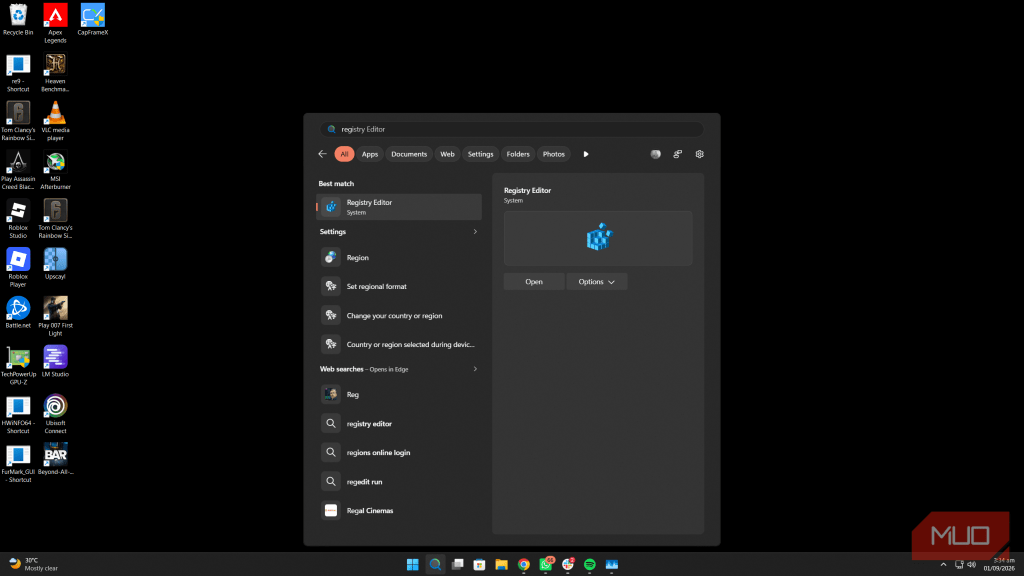Open Task View on the taskbar
Viewport: 1024px width, 576px height.
click(457, 564)
